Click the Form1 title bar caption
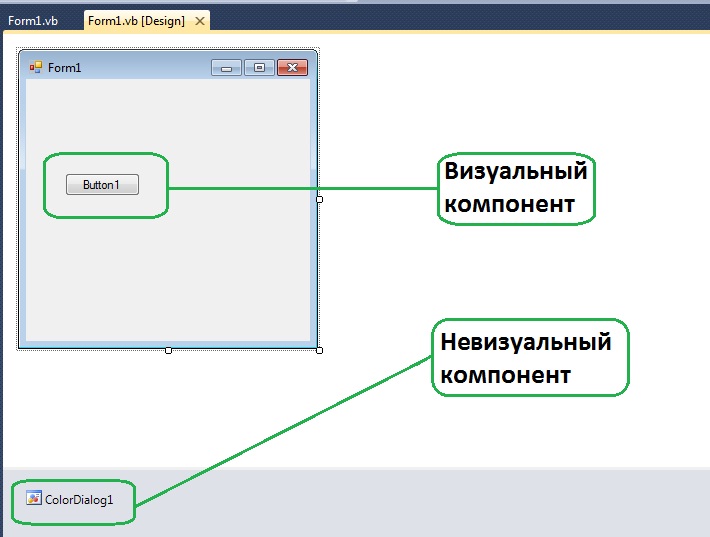 click(64, 68)
